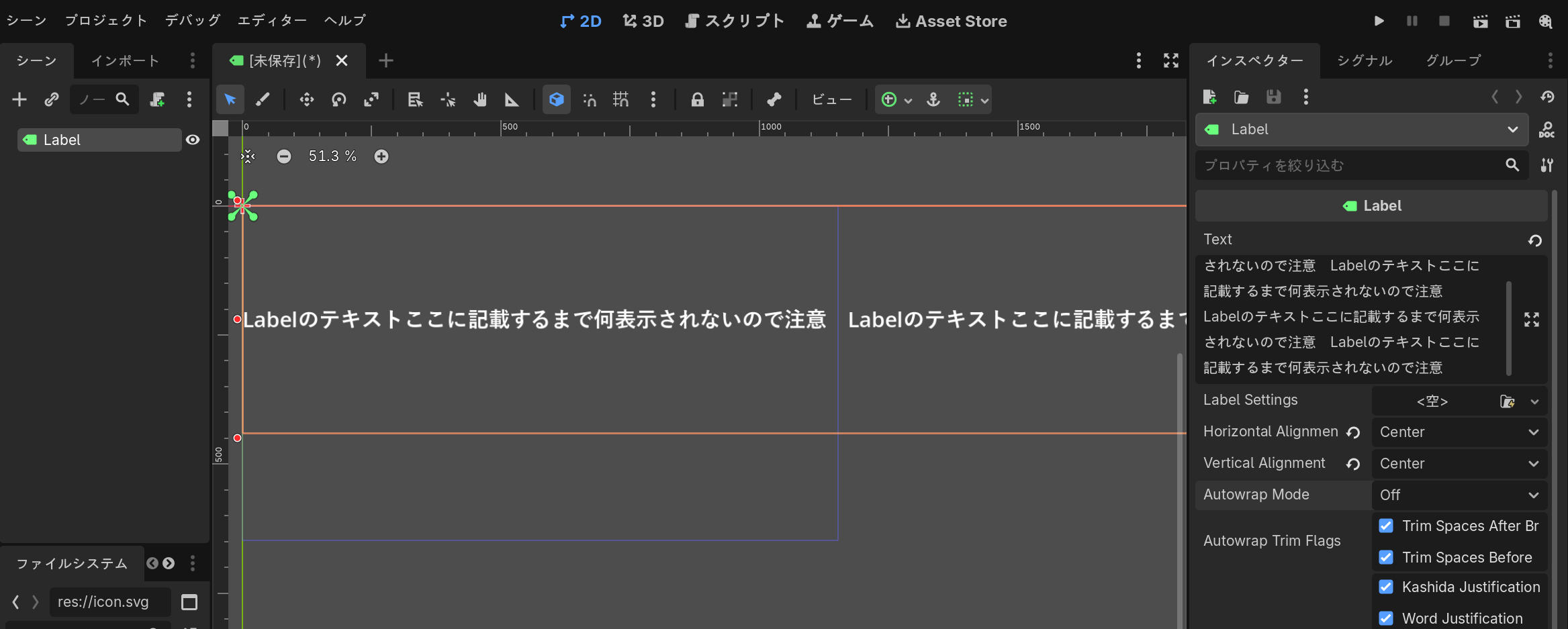Add a new node with the plus icon

point(19,99)
